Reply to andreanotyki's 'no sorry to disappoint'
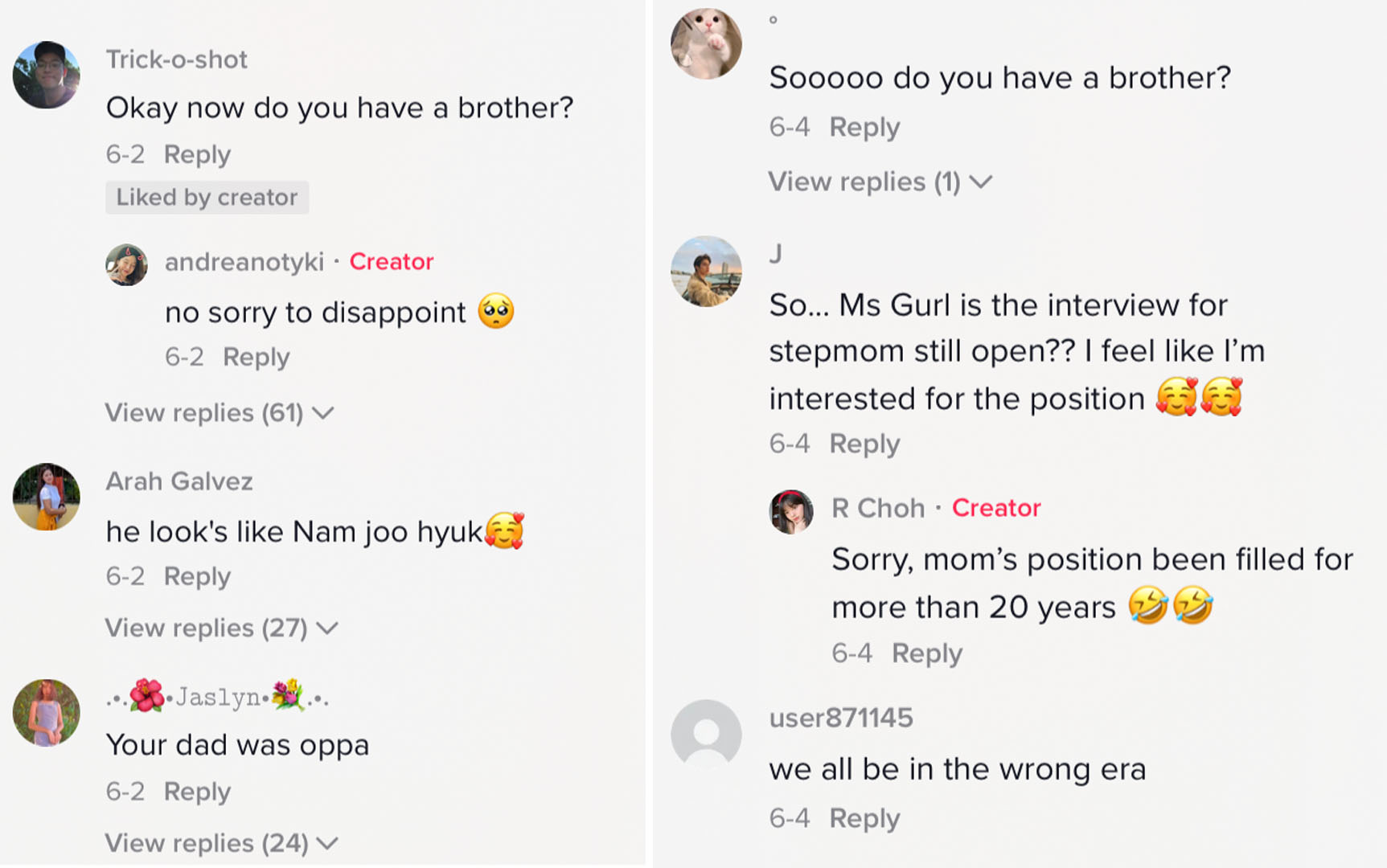This screenshot has width=1387, height=868. [x=256, y=357]
